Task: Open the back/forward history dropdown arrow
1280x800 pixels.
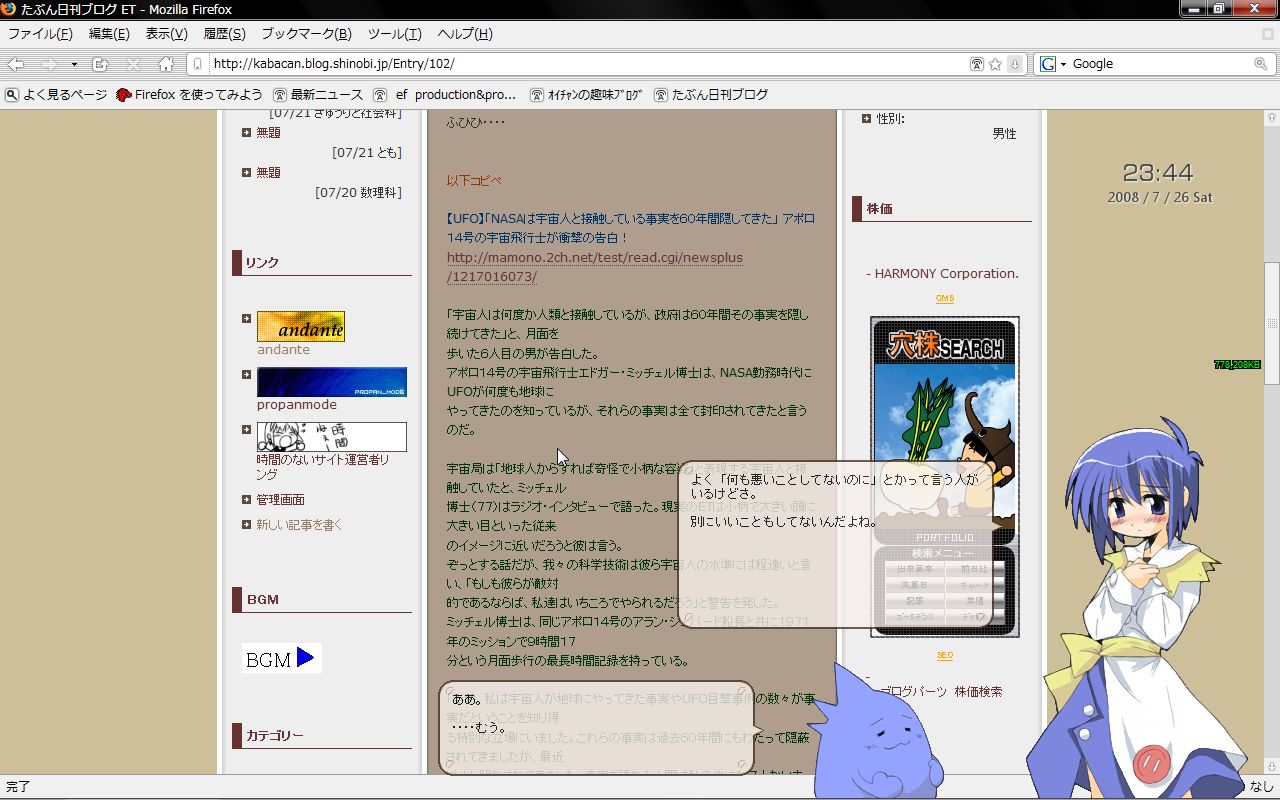Action: pos(74,64)
